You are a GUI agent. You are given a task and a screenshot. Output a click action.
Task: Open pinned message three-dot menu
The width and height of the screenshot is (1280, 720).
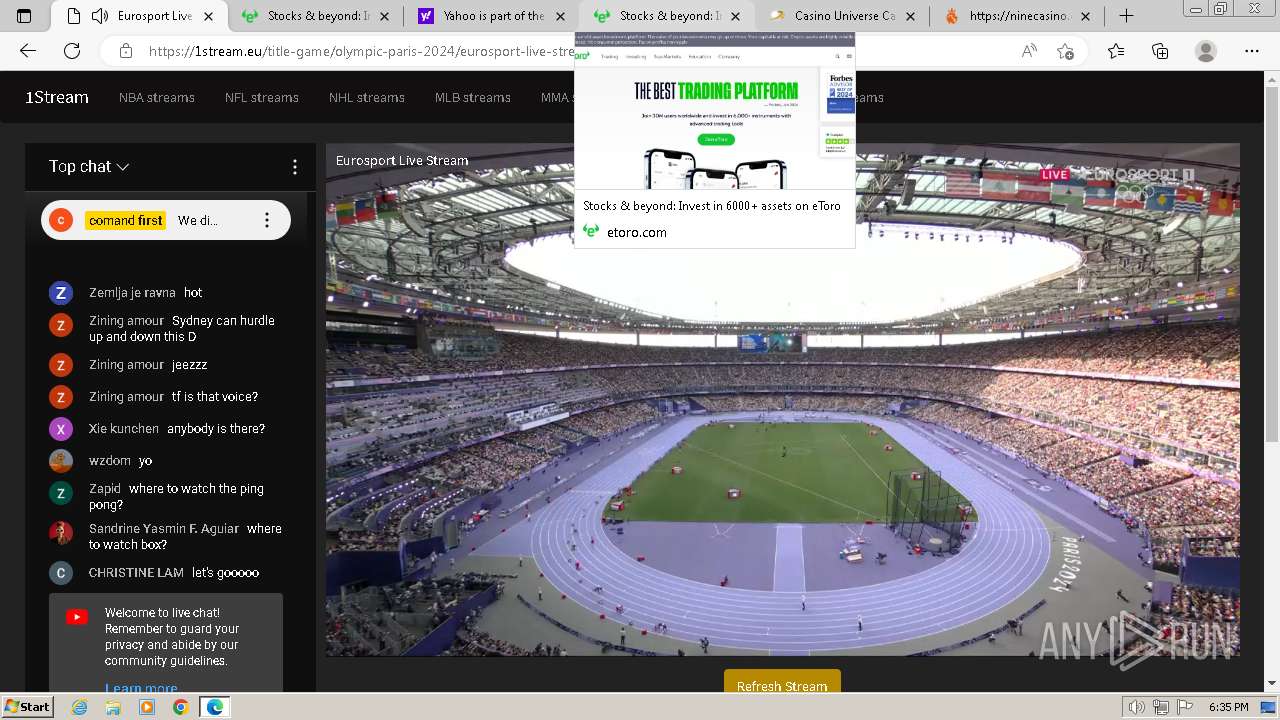click(266, 220)
